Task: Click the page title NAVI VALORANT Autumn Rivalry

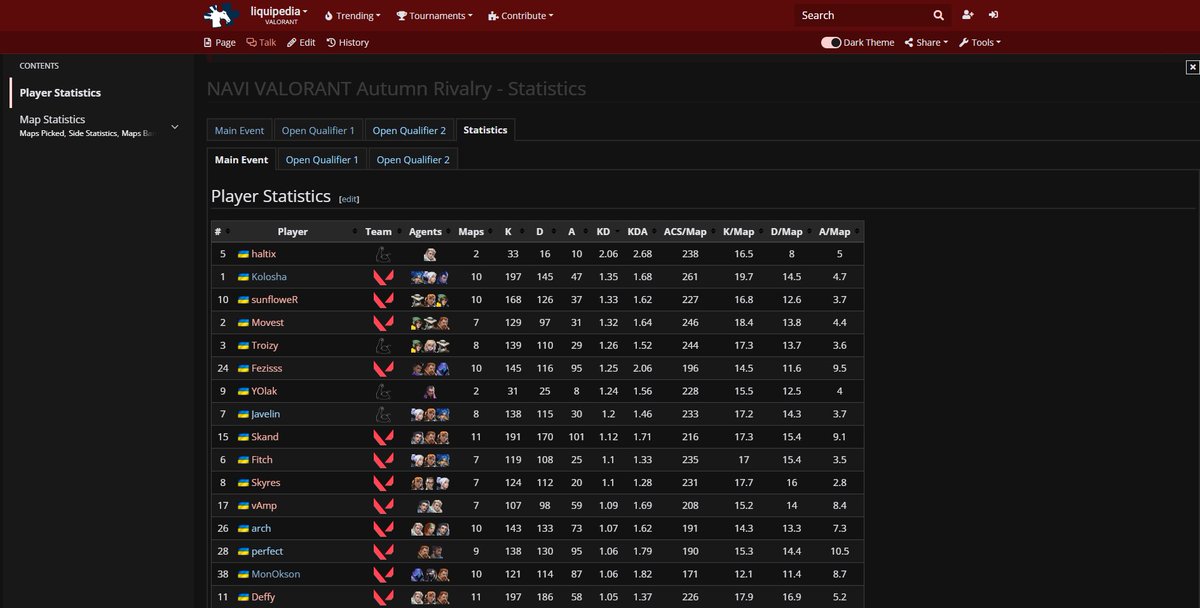Action: [x=396, y=89]
